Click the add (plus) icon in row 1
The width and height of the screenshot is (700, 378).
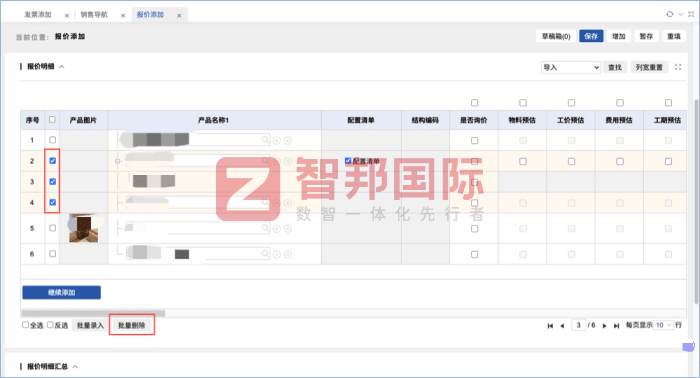pos(277,141)
